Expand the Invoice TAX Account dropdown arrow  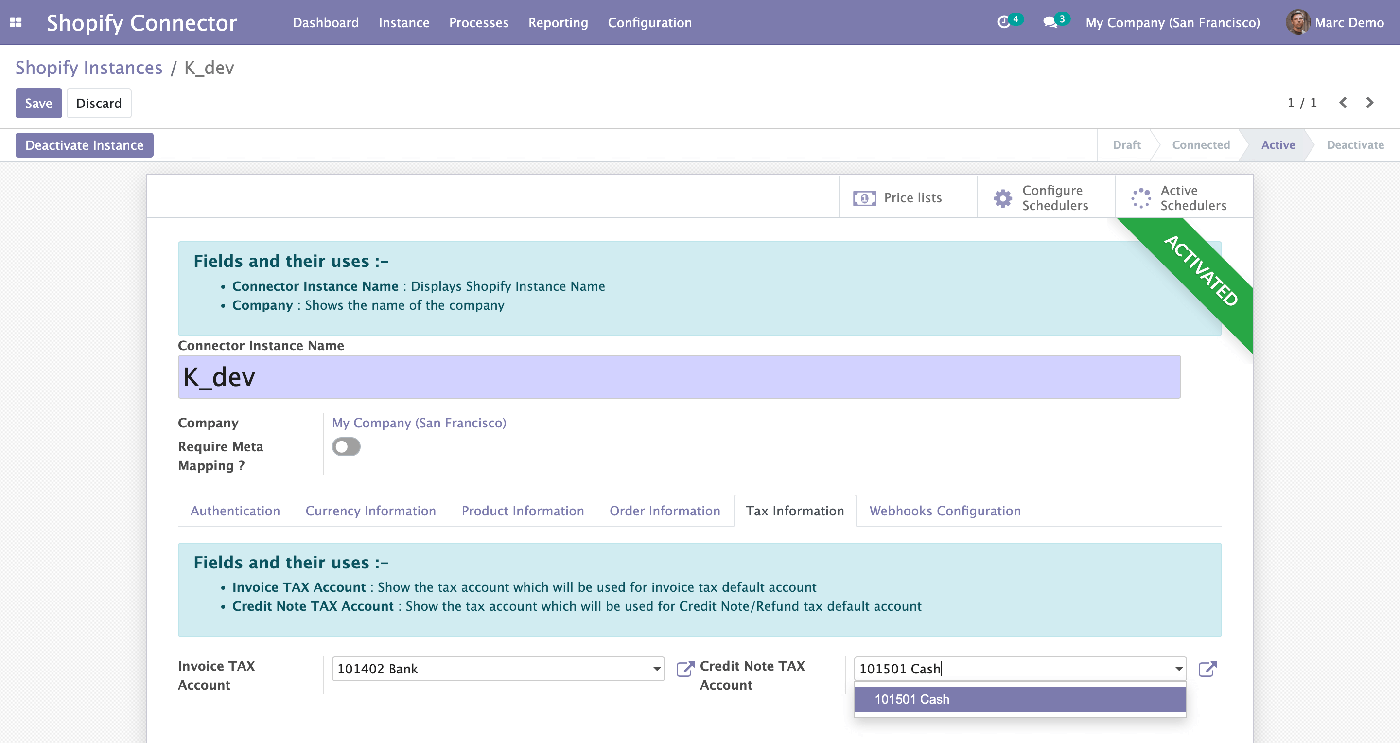coord(657,669)
